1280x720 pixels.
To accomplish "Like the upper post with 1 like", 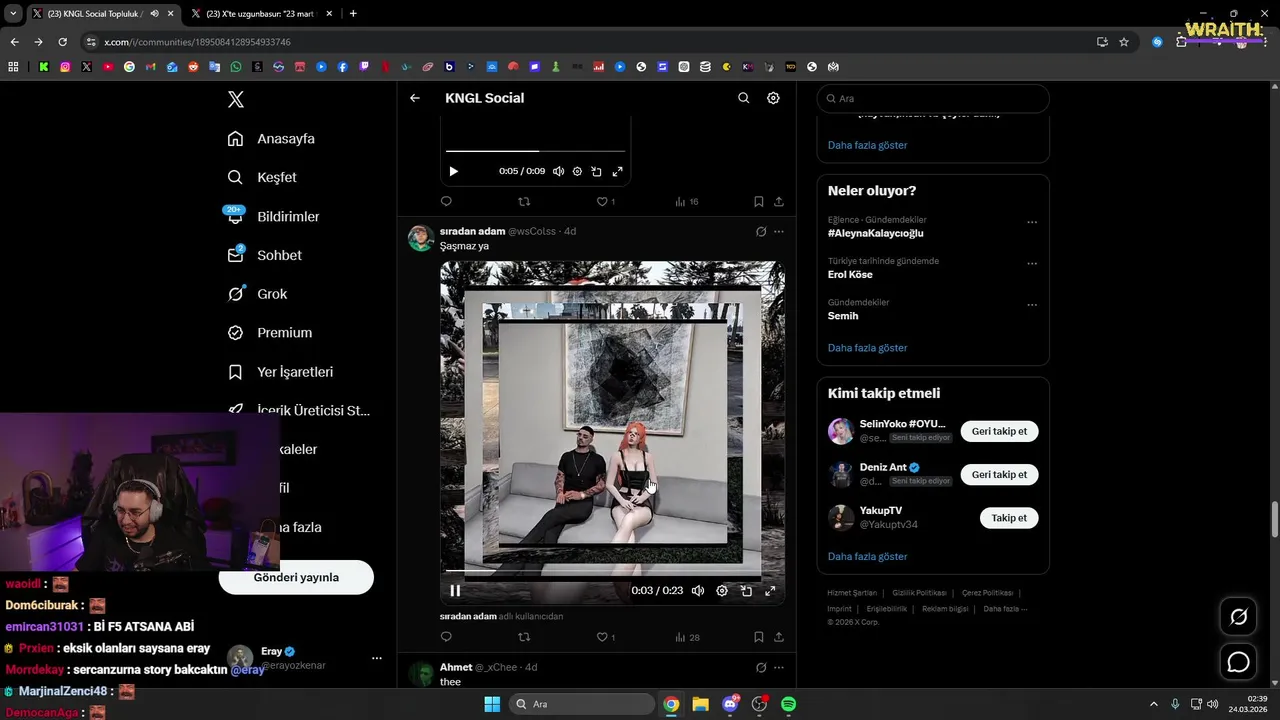I will click(x=605, y=201).
